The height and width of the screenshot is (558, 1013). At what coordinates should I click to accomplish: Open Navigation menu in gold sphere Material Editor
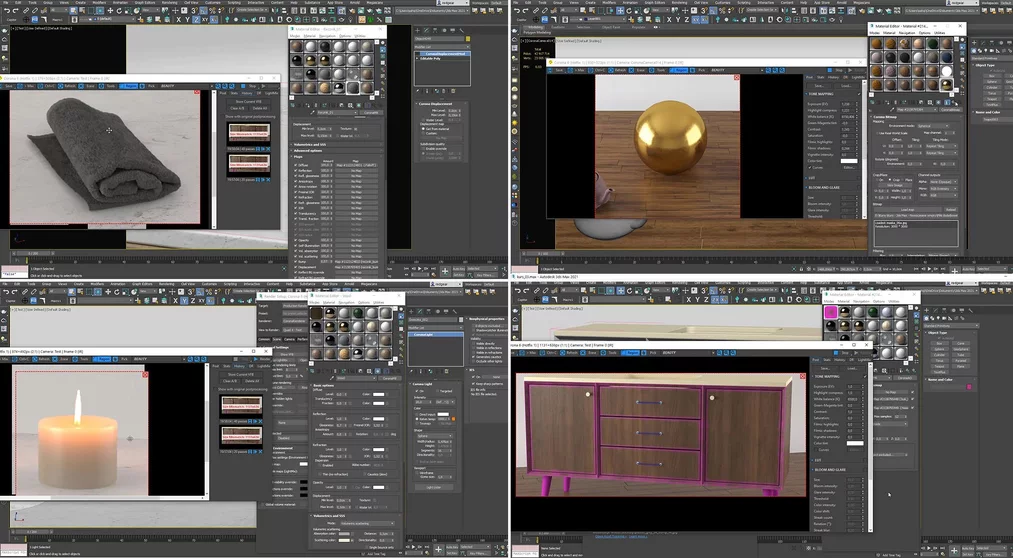pos(907,32)
